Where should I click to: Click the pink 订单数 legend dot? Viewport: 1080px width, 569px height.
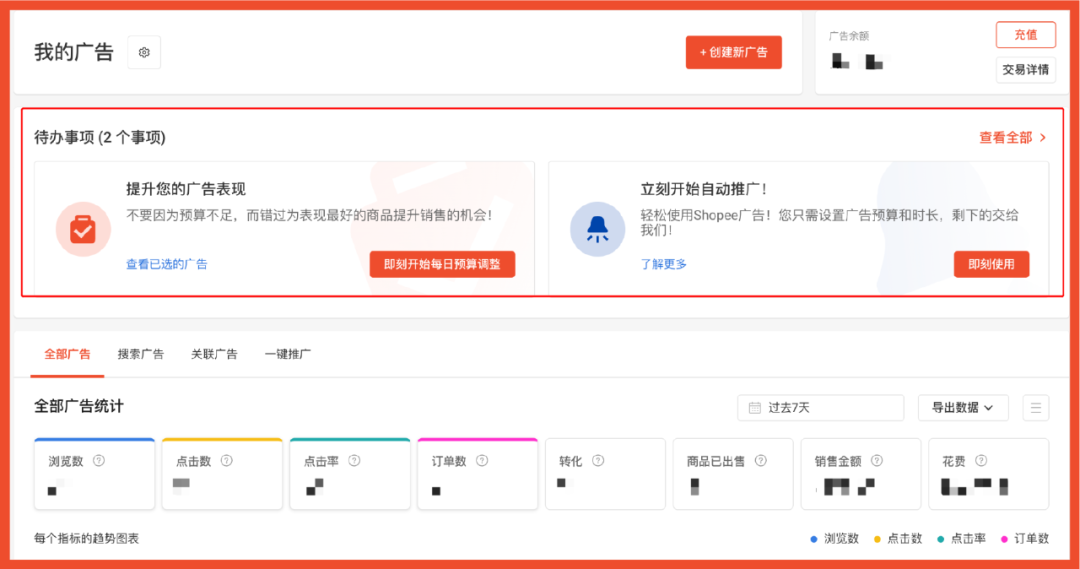click(x=1004, y=539)
